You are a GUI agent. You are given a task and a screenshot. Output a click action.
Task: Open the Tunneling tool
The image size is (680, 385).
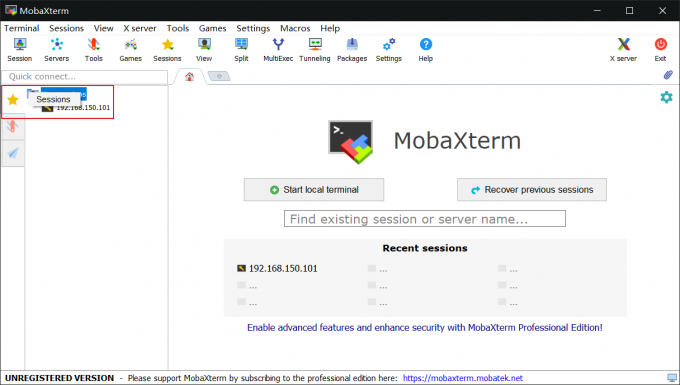[x=315, y=50]
